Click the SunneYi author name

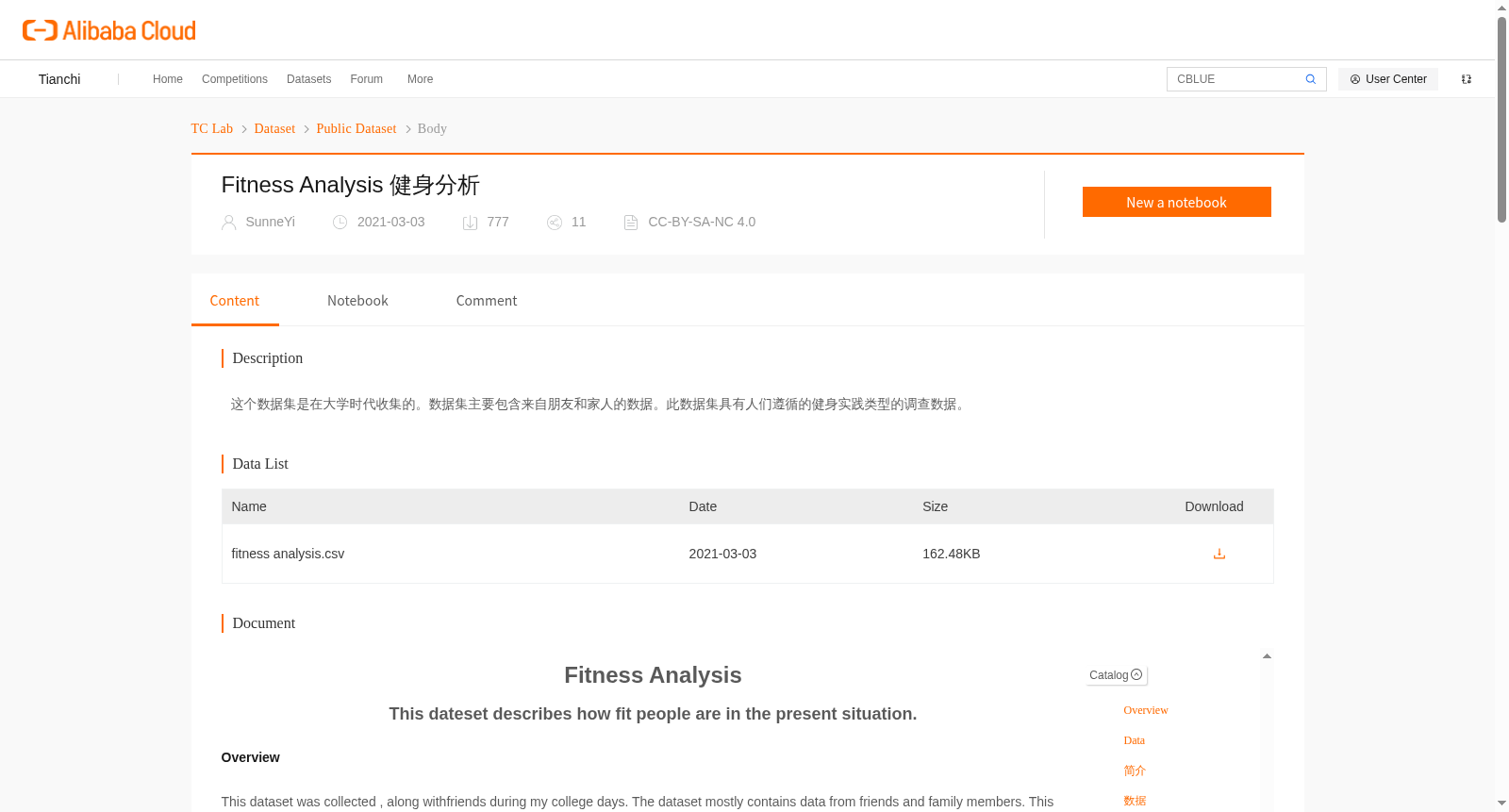[271, 222]
